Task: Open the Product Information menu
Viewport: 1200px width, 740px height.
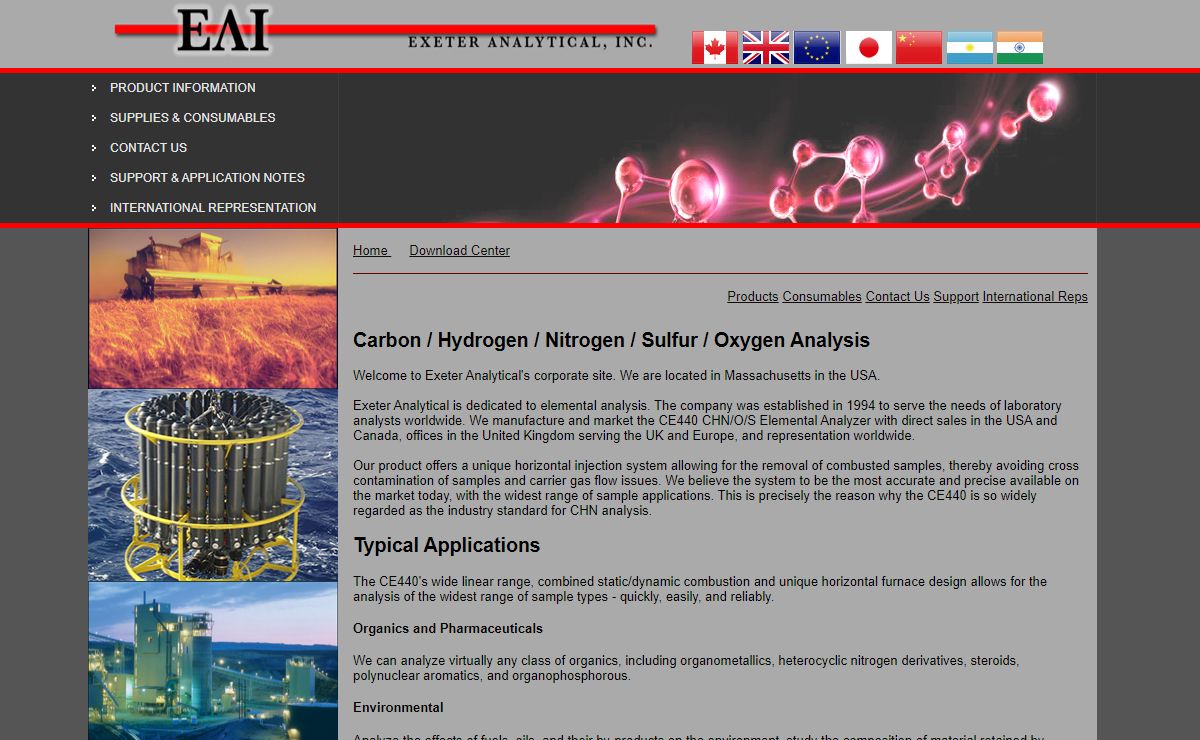Action: (182, 88)
